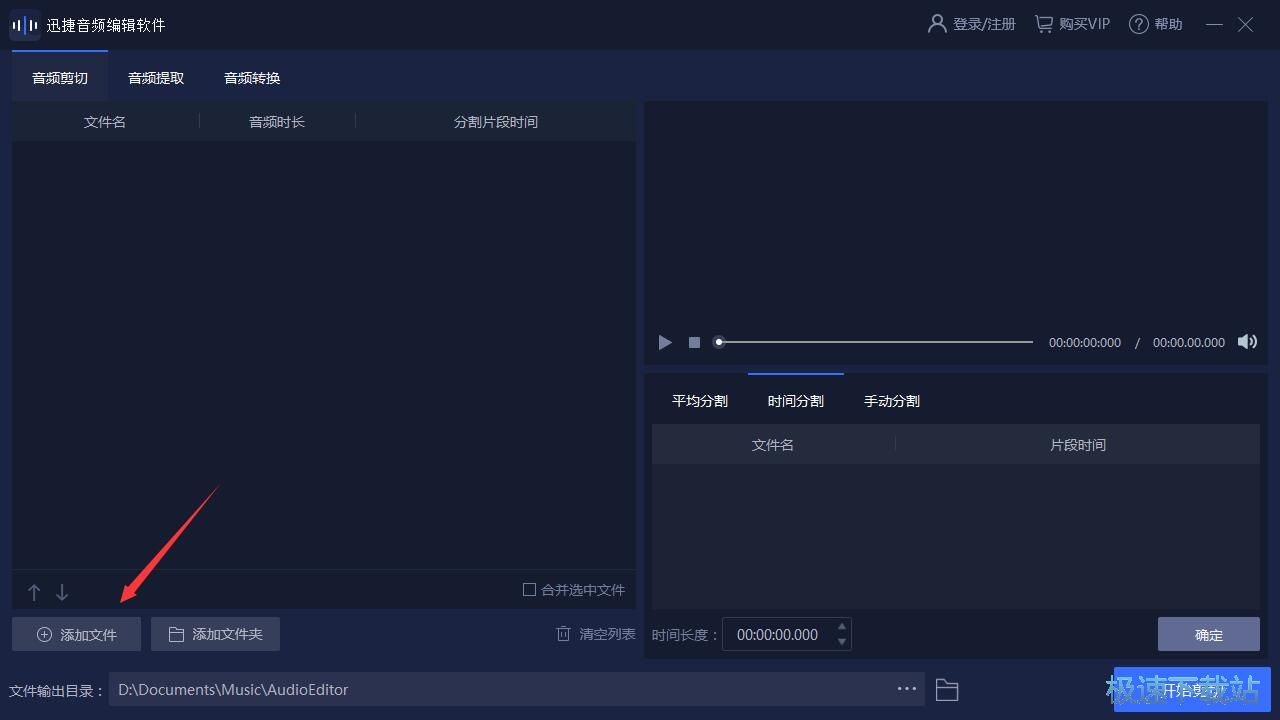1280x720 pixels.
Task: Select the 手动分割 split mode tab
Action: (891, 400)
